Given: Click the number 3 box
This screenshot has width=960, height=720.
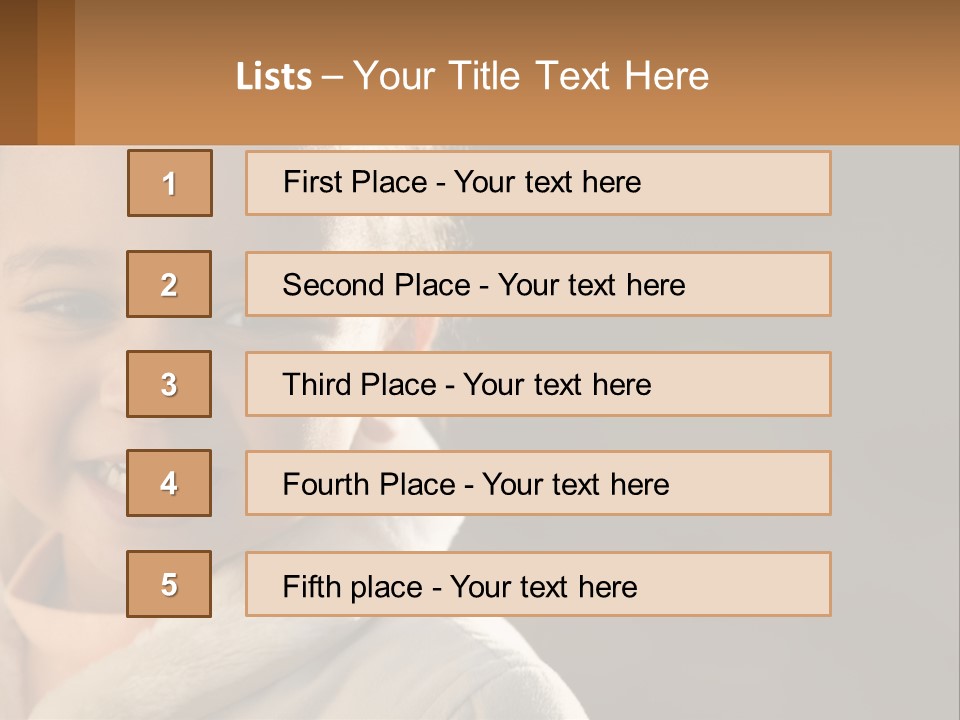Looking at the screenshot, I should pos(169,384).
